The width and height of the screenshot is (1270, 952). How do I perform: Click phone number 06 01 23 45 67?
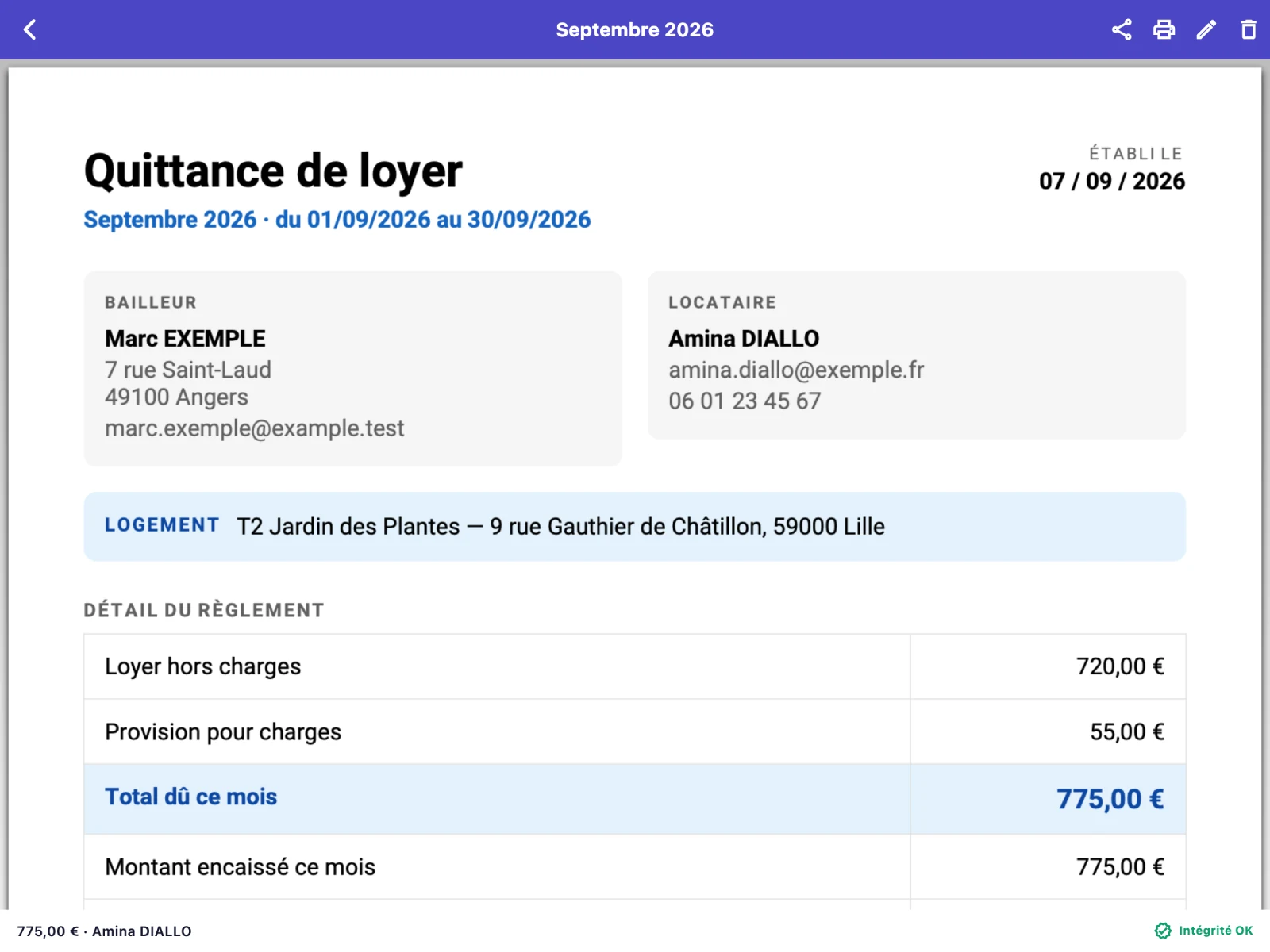[745, 401]
